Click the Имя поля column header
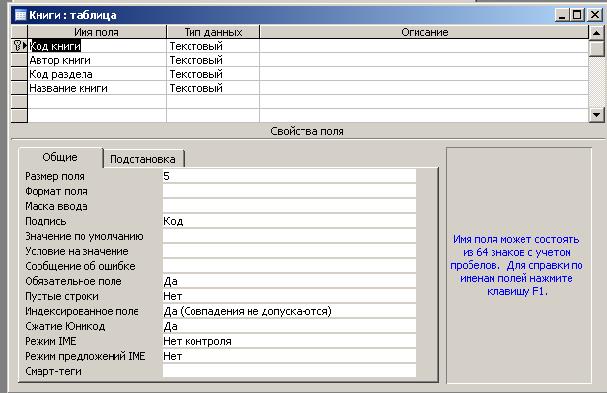 pos(97,32)
